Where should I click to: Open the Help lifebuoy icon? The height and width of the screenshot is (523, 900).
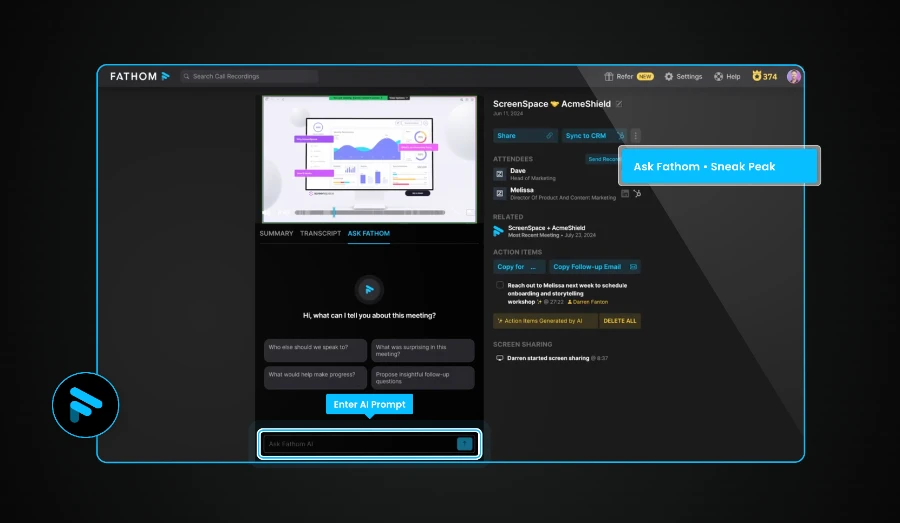click(718, 76)
